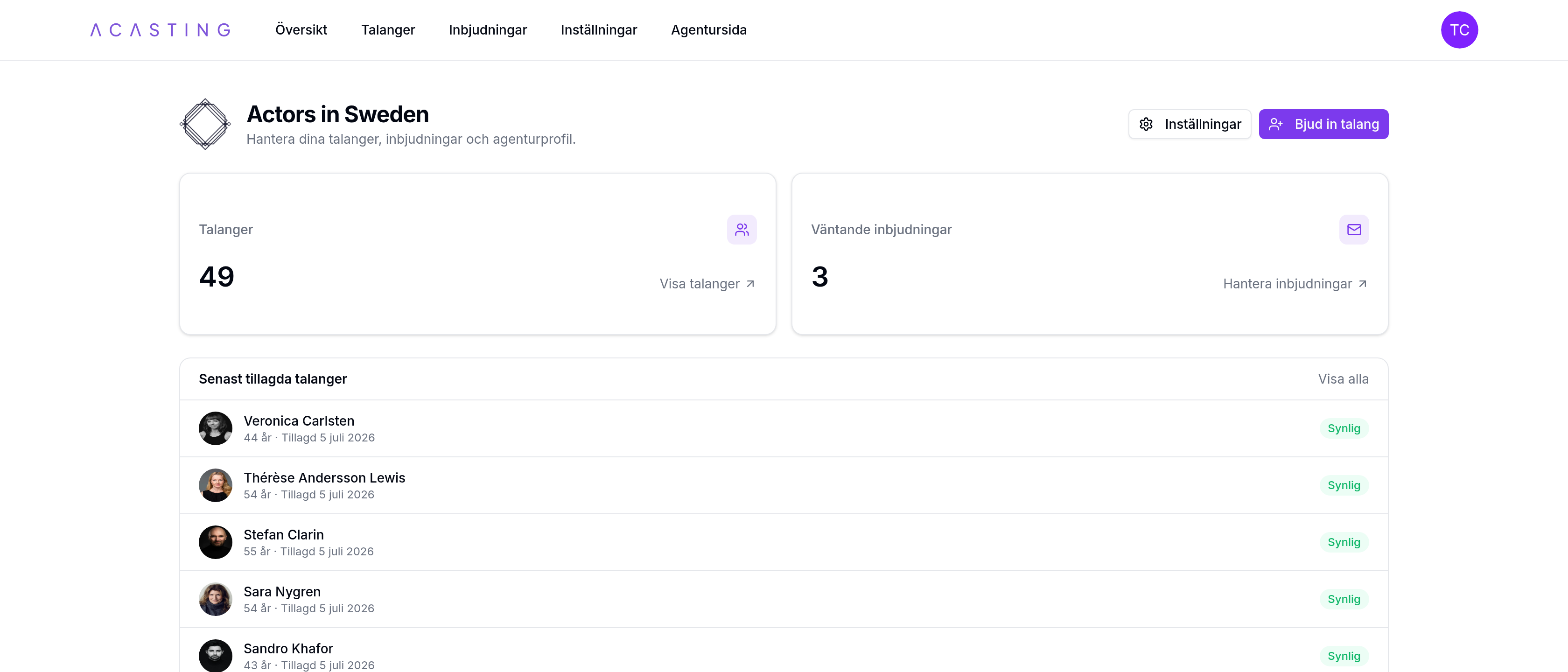Screen dimensions: 1568x672
Task: Click Synlig badge for Sandro Khafor
Action: point(1344,656)
